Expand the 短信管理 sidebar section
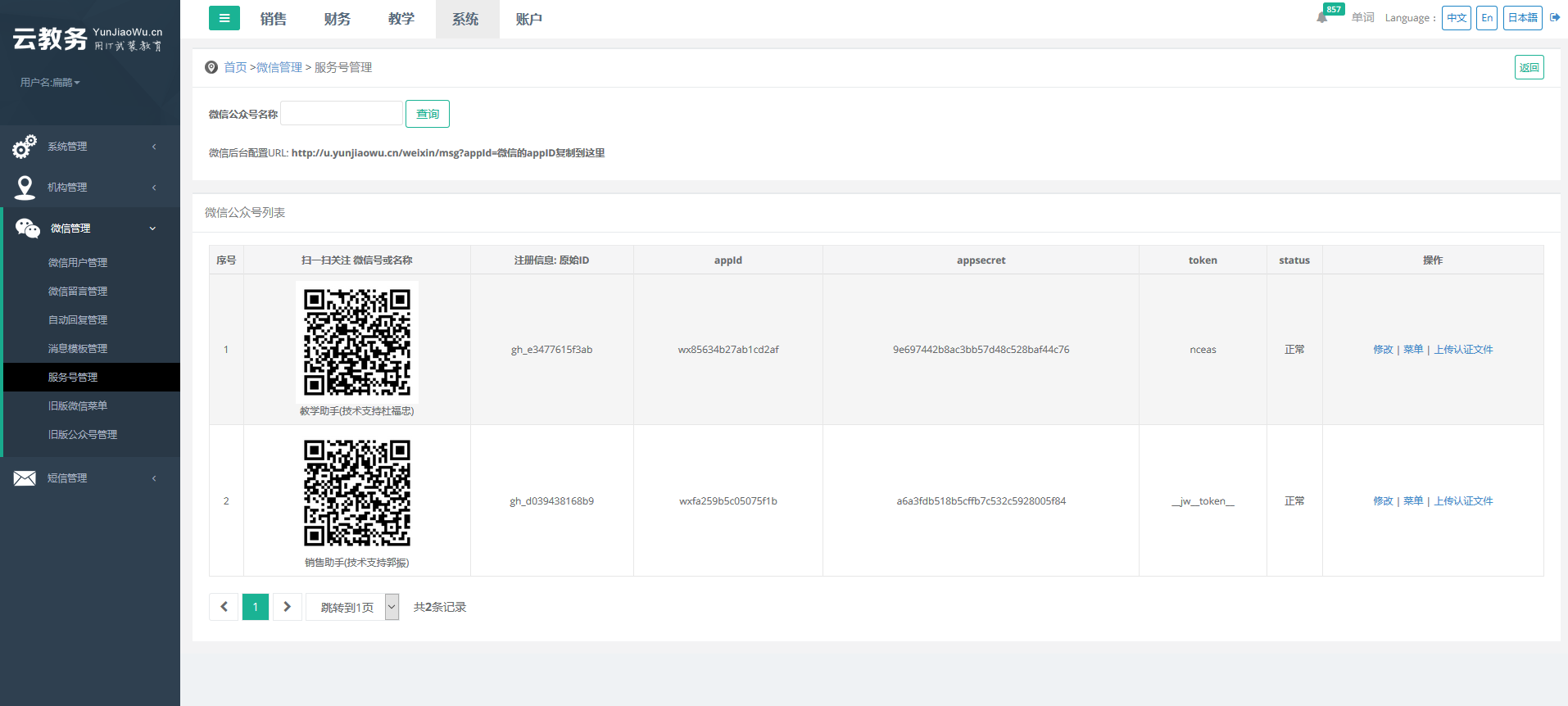This screenshot has height=706, width=1568. pos(90,478)
